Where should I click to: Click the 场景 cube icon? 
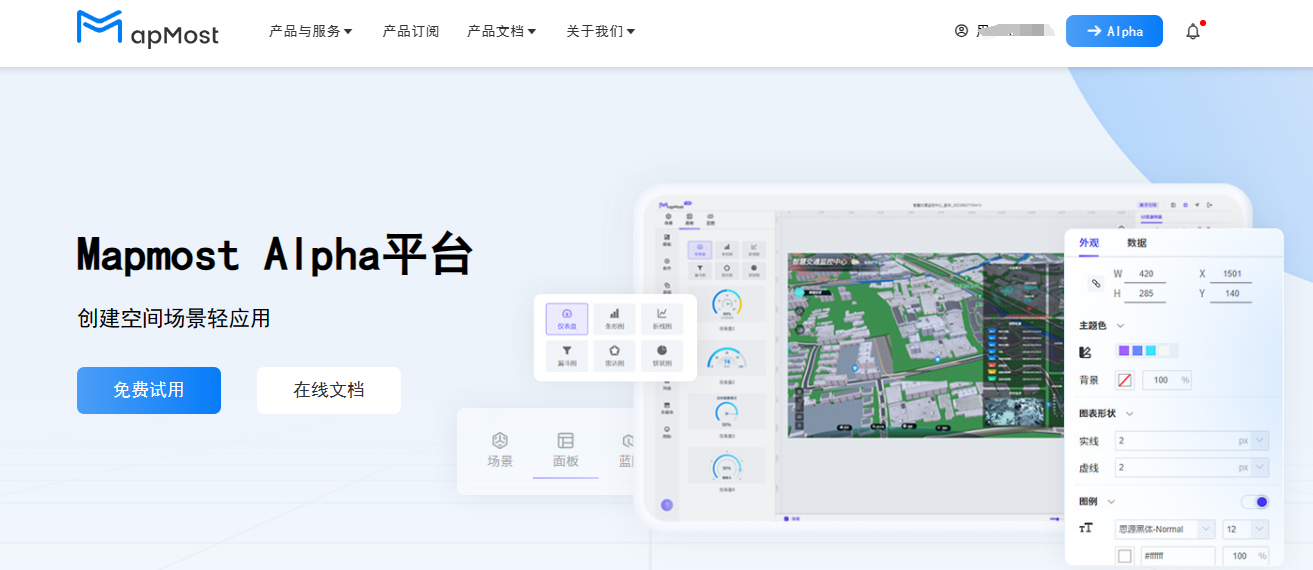(500, 440)
